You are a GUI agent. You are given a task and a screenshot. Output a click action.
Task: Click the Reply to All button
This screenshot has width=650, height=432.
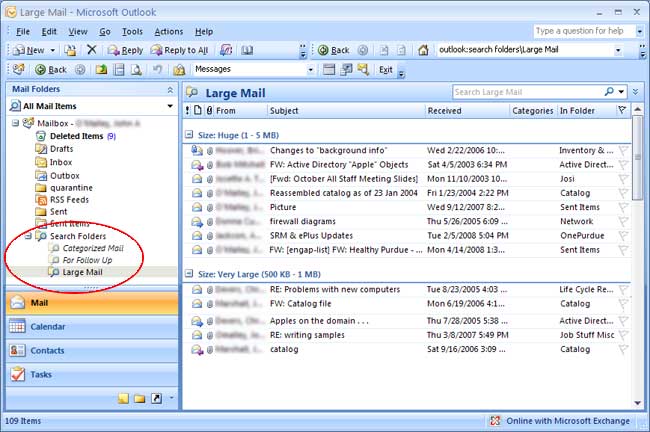[180, 50]
